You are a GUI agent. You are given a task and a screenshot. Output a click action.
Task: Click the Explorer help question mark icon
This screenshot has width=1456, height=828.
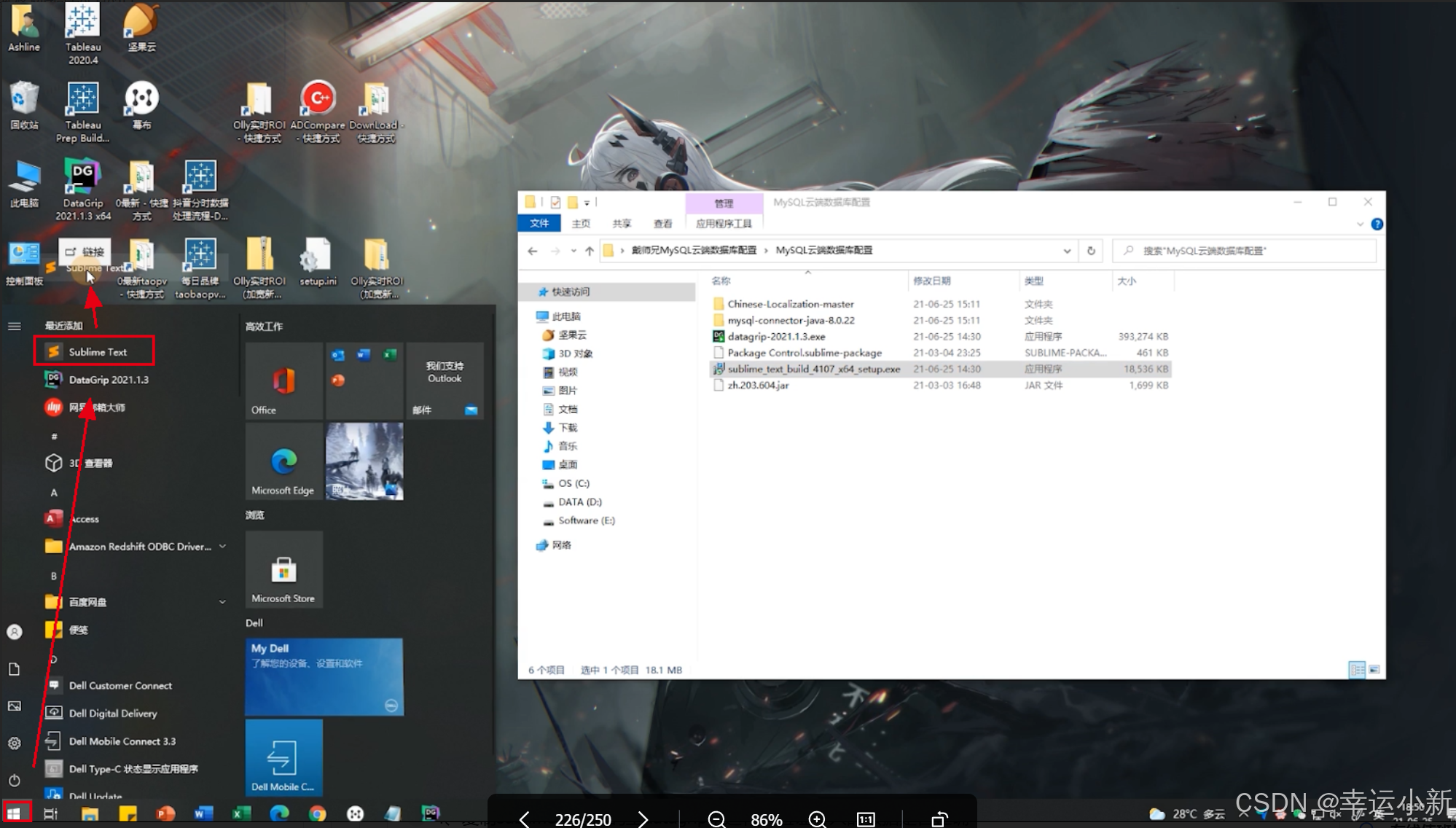1377,224
